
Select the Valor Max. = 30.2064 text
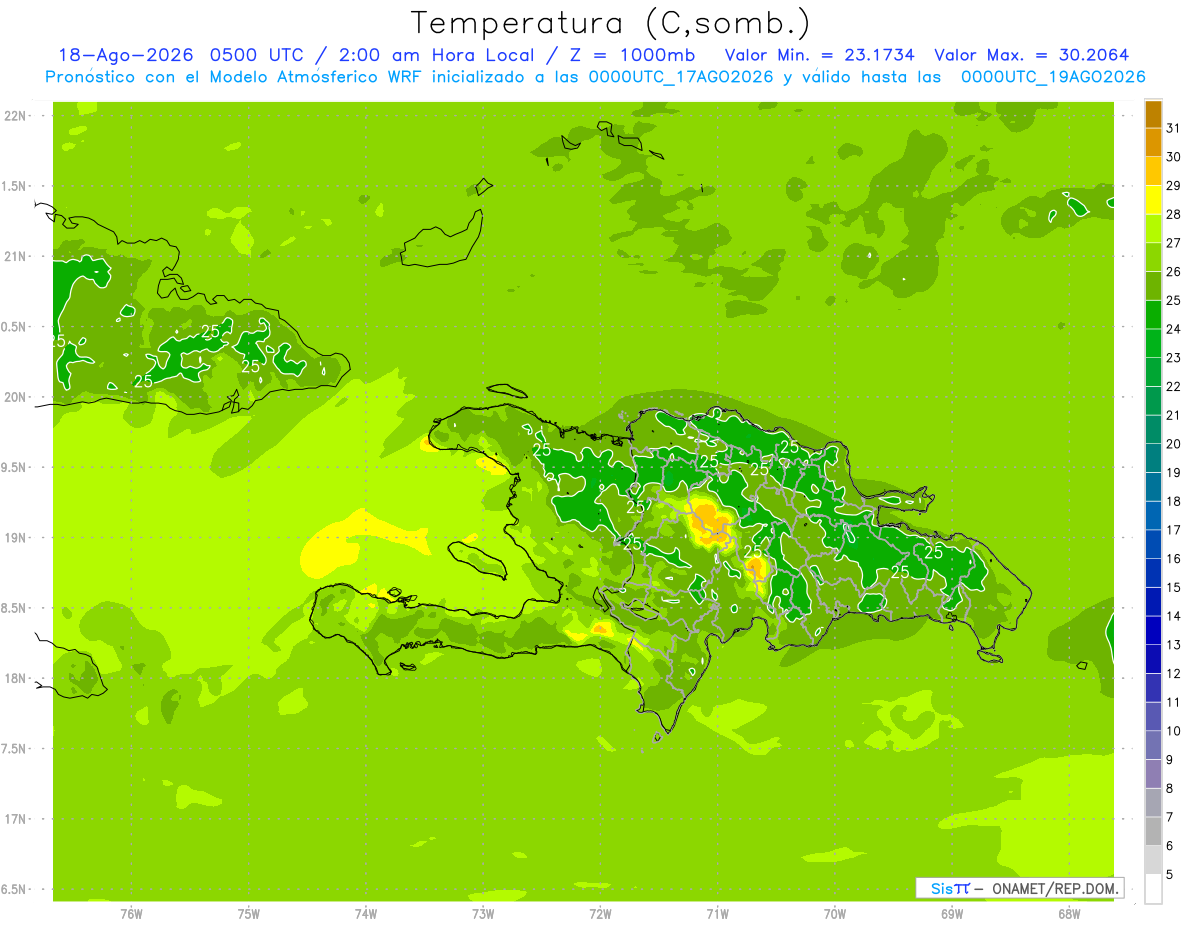coord(1032,55)
